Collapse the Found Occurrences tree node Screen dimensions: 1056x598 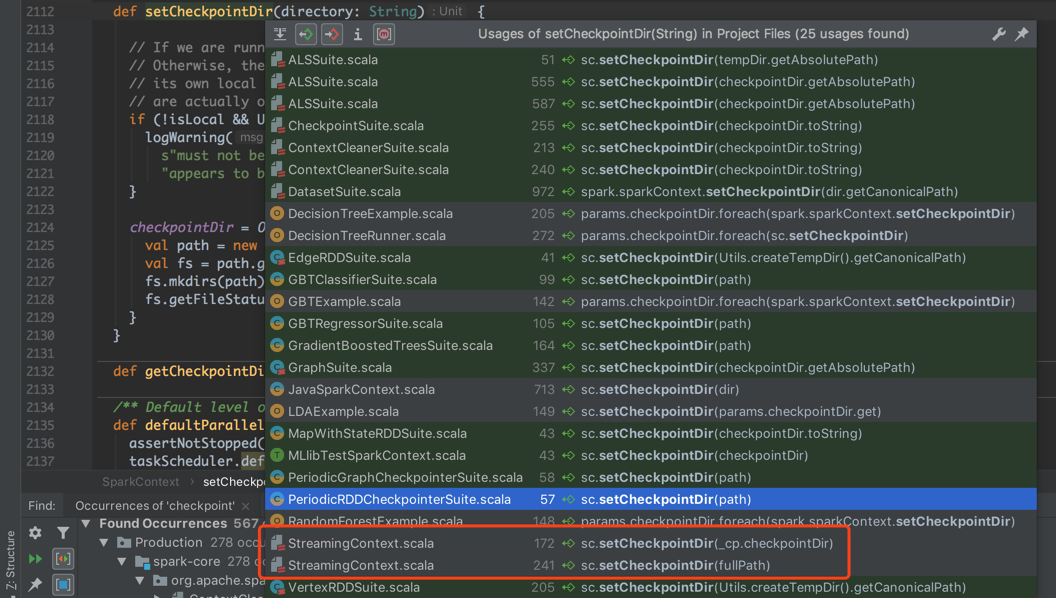[x=86, y=523]
